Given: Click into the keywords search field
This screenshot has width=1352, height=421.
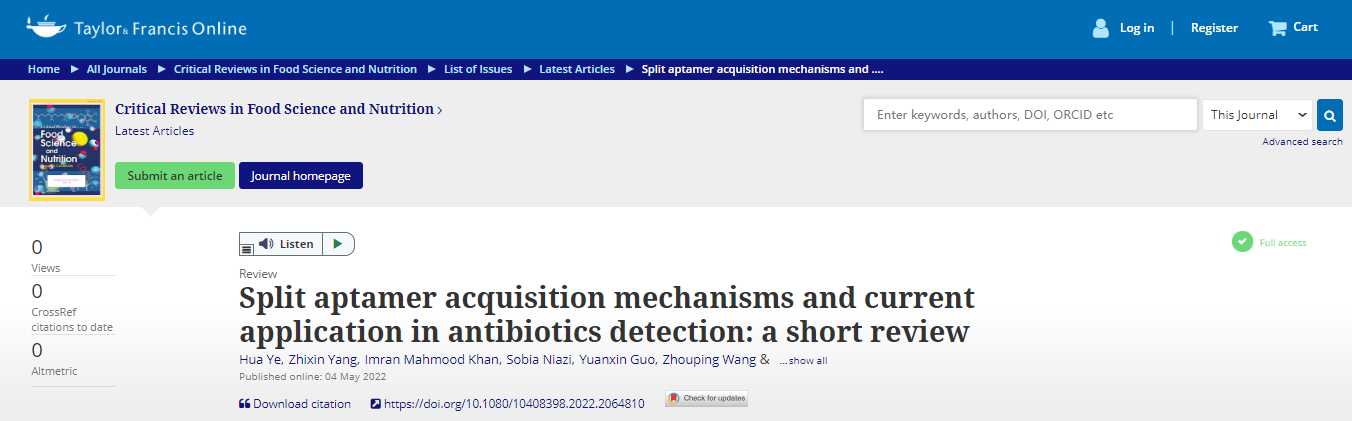Looking at the screenshot, I should (1029, 115).
